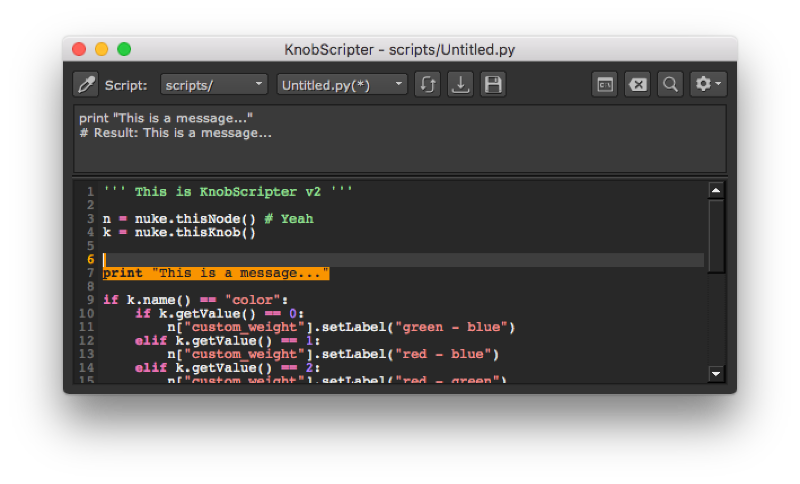Open the scripts/ folder dropdown

tap(214, 85)
